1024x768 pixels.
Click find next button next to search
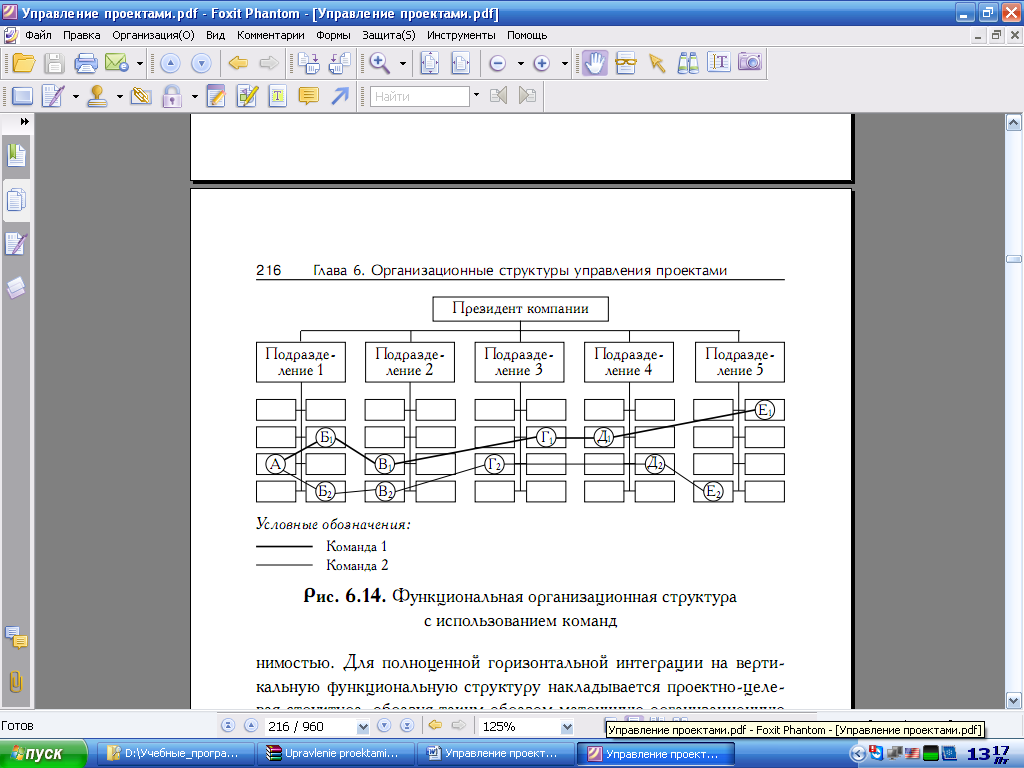coord(527,96)
